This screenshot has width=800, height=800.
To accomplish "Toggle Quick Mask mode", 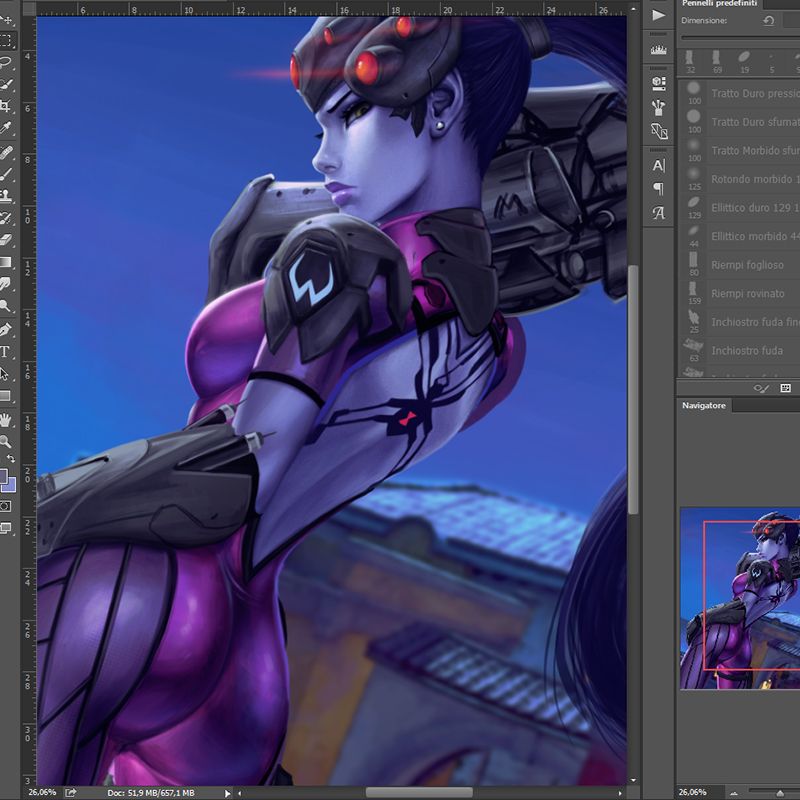I will pyautogui.click(x=5, y=506).
